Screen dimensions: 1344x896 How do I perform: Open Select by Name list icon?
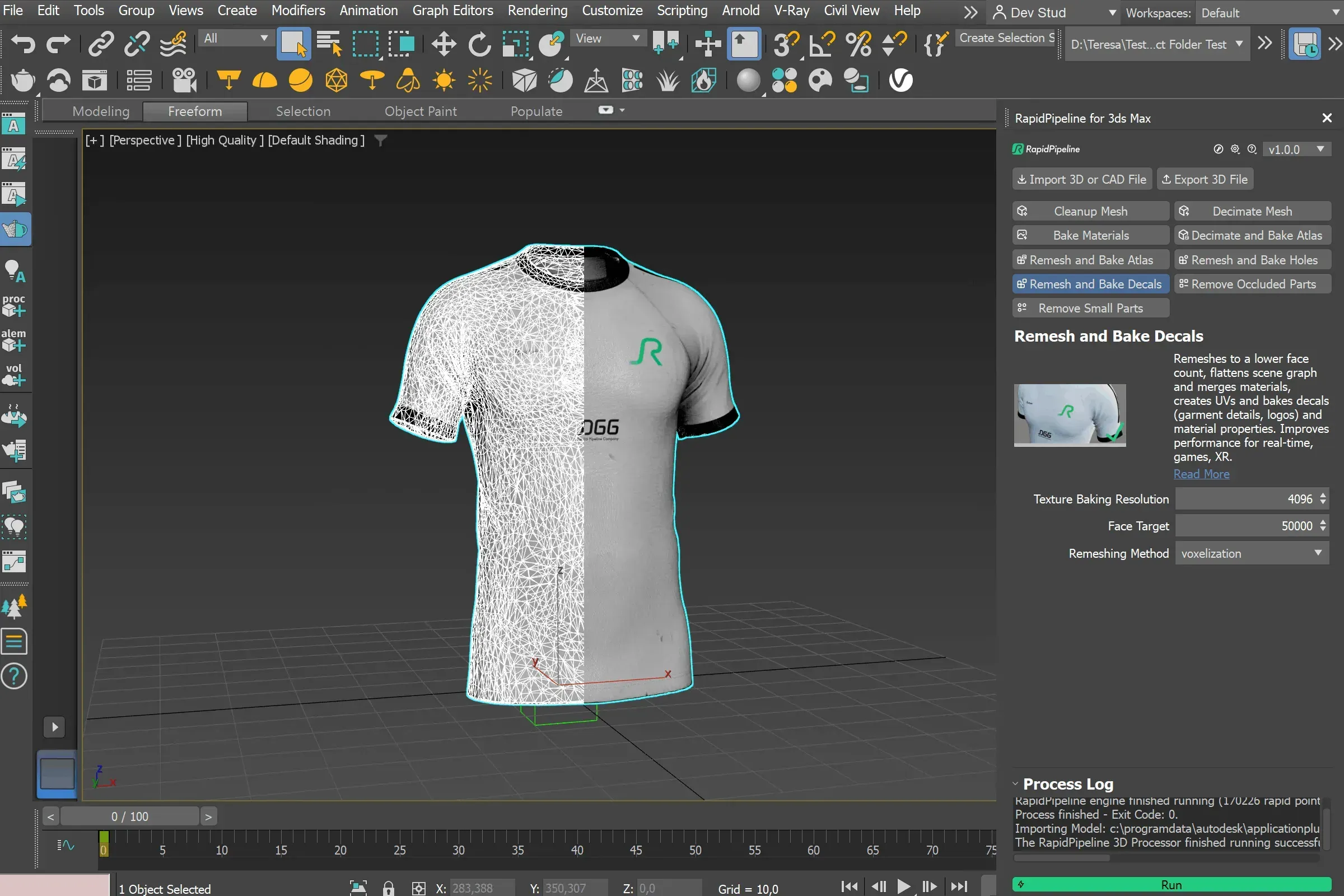[x=329, y=44]
